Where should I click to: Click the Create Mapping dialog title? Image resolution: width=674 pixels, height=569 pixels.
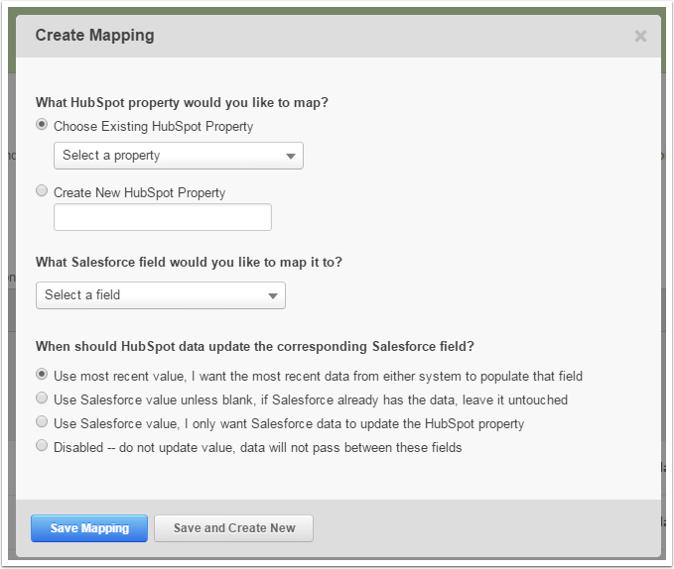95,36
